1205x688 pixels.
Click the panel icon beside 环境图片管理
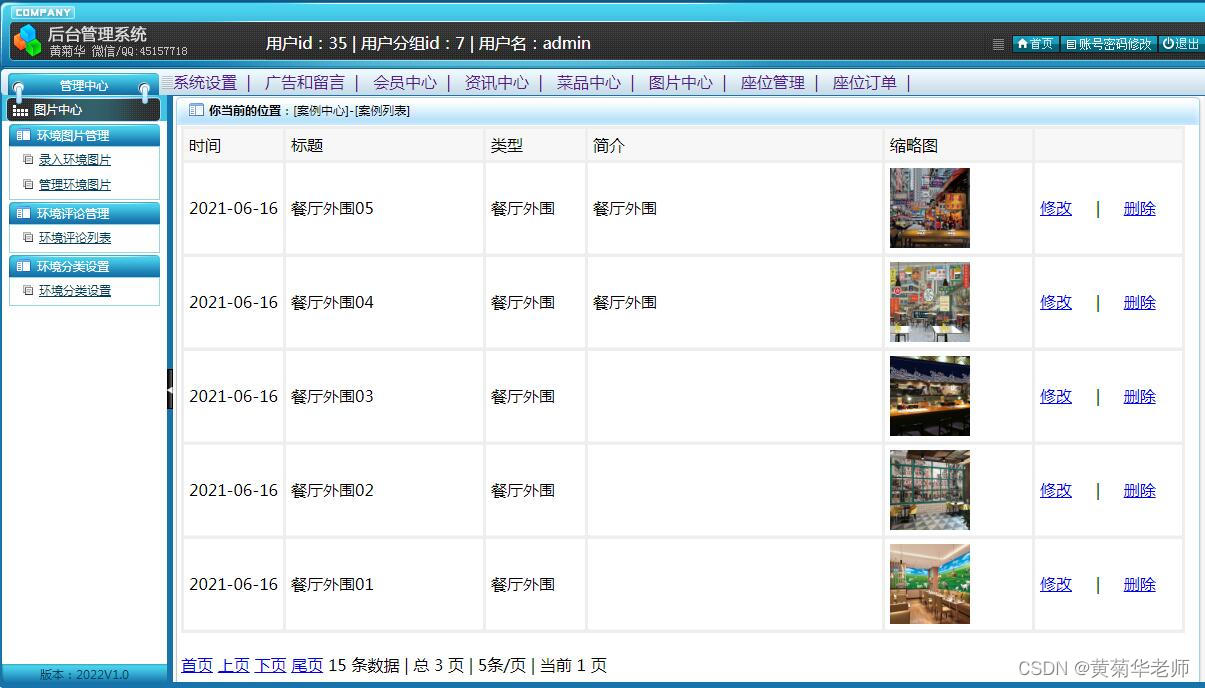pos(23,136)
